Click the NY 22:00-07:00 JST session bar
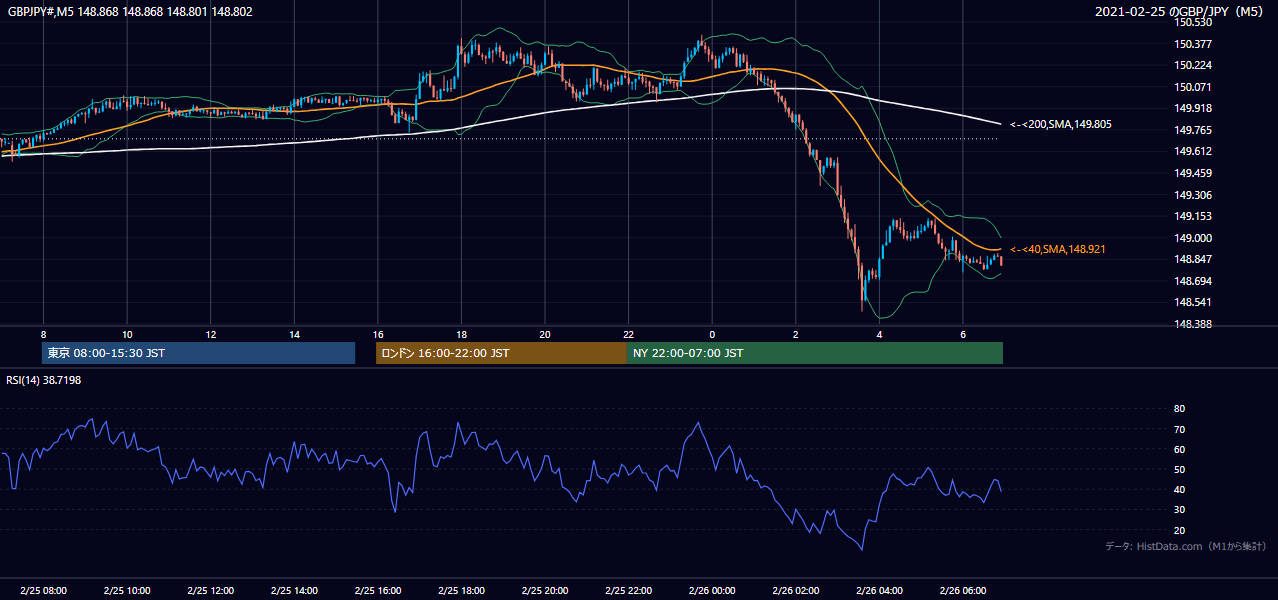The height and width of the screenshot is (600, 1278). coord(815,353)
